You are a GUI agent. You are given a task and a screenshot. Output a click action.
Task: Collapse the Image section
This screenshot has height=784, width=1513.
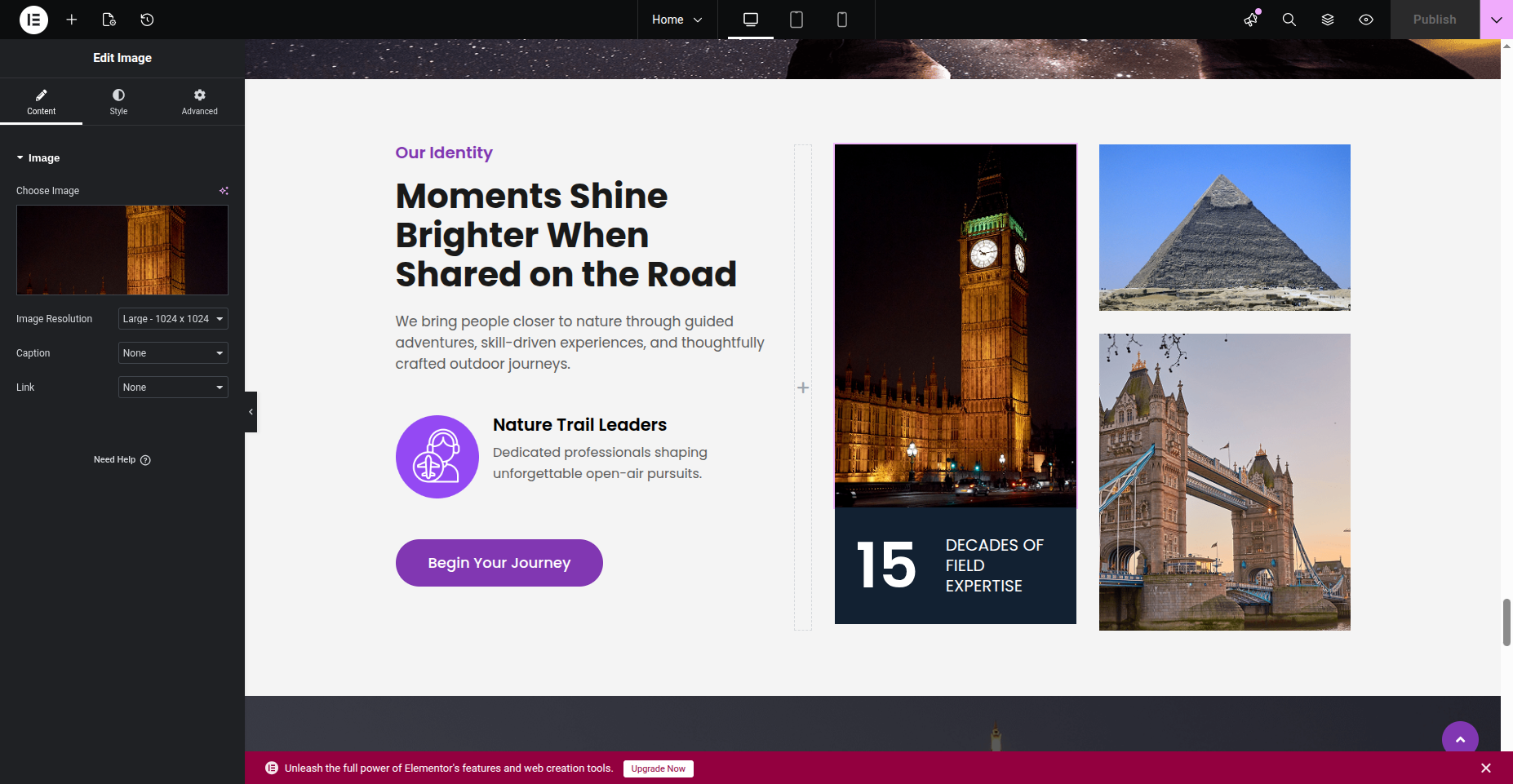coord(38,158)
